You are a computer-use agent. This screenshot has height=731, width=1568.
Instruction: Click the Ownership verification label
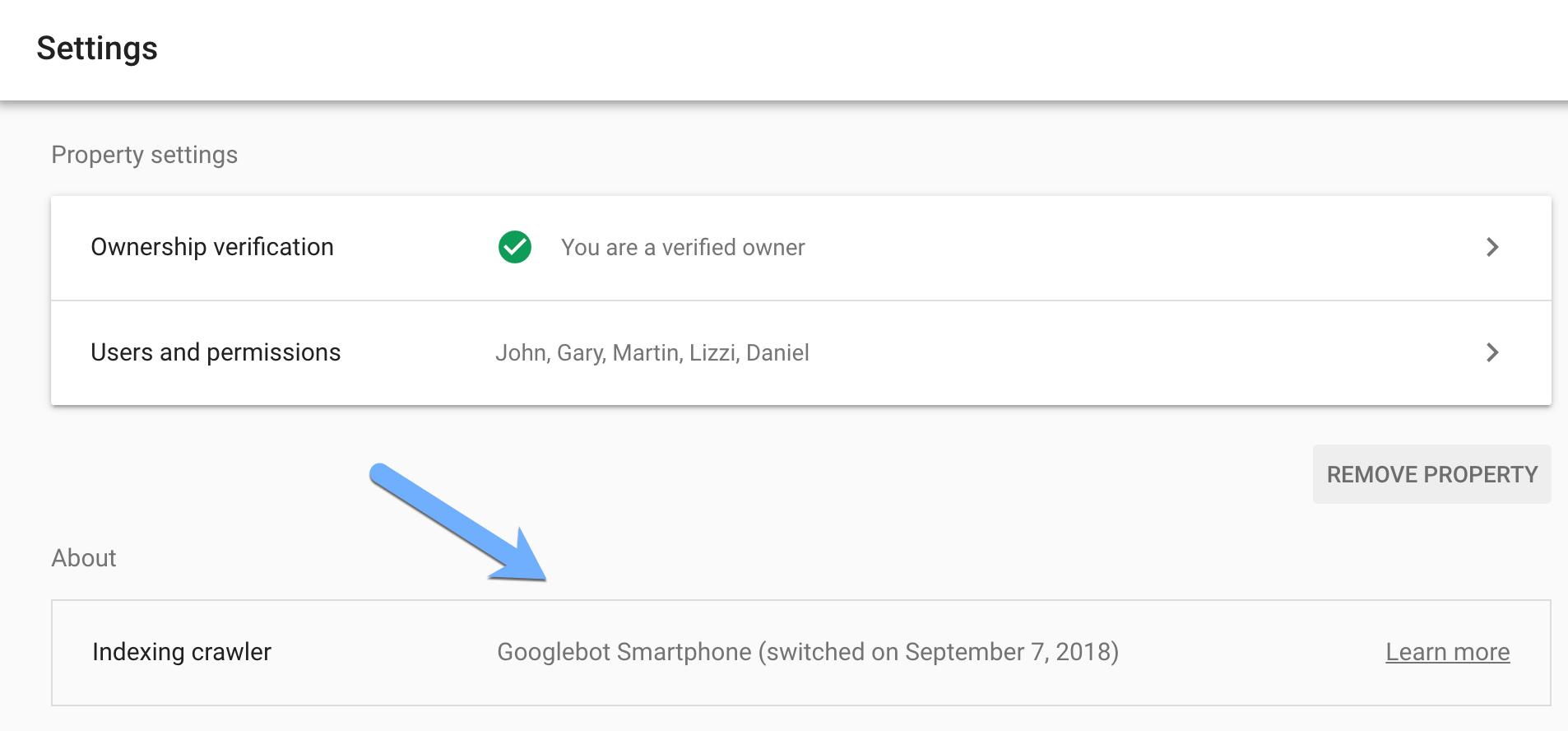pyautogui.click(x=212, y=247)
